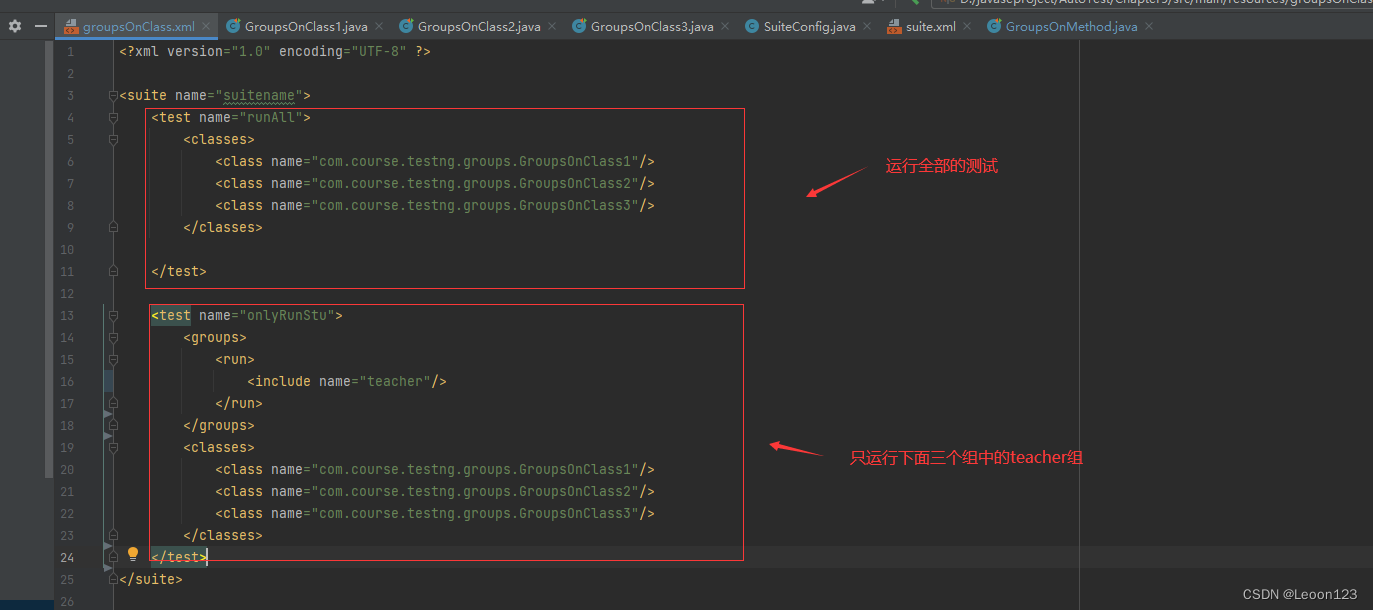Place cursor in the xml version declaration
Image resolution: width=1373 pixels, height=610 pixels.
[x=274, y=51]
